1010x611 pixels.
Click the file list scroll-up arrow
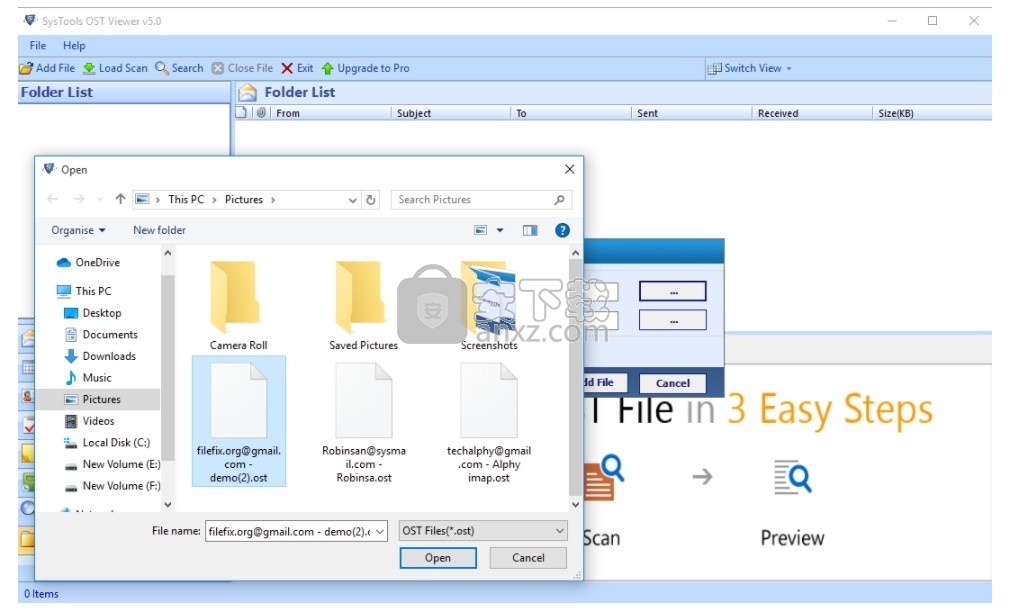(575, 254)
